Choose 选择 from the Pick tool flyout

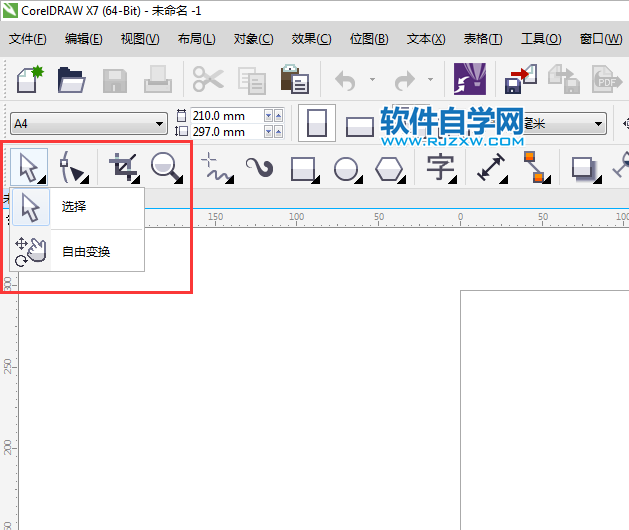click(x=77, y=207)
